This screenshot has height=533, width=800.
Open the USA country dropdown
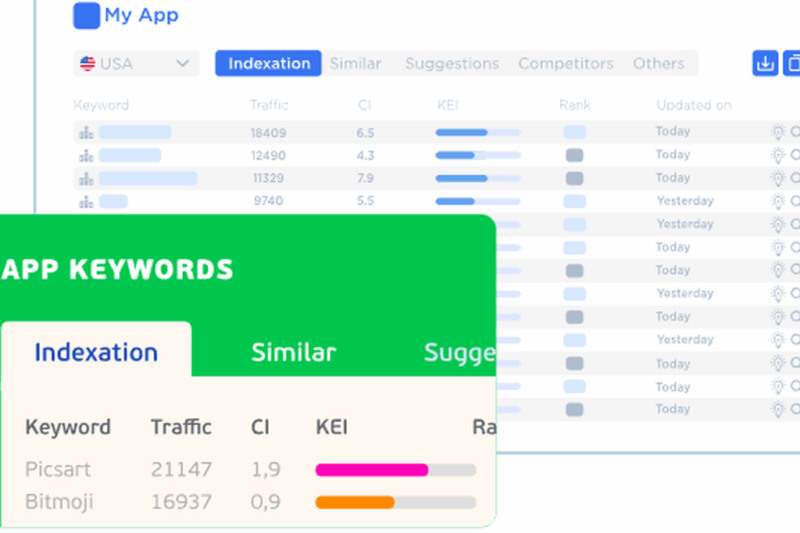136,64
